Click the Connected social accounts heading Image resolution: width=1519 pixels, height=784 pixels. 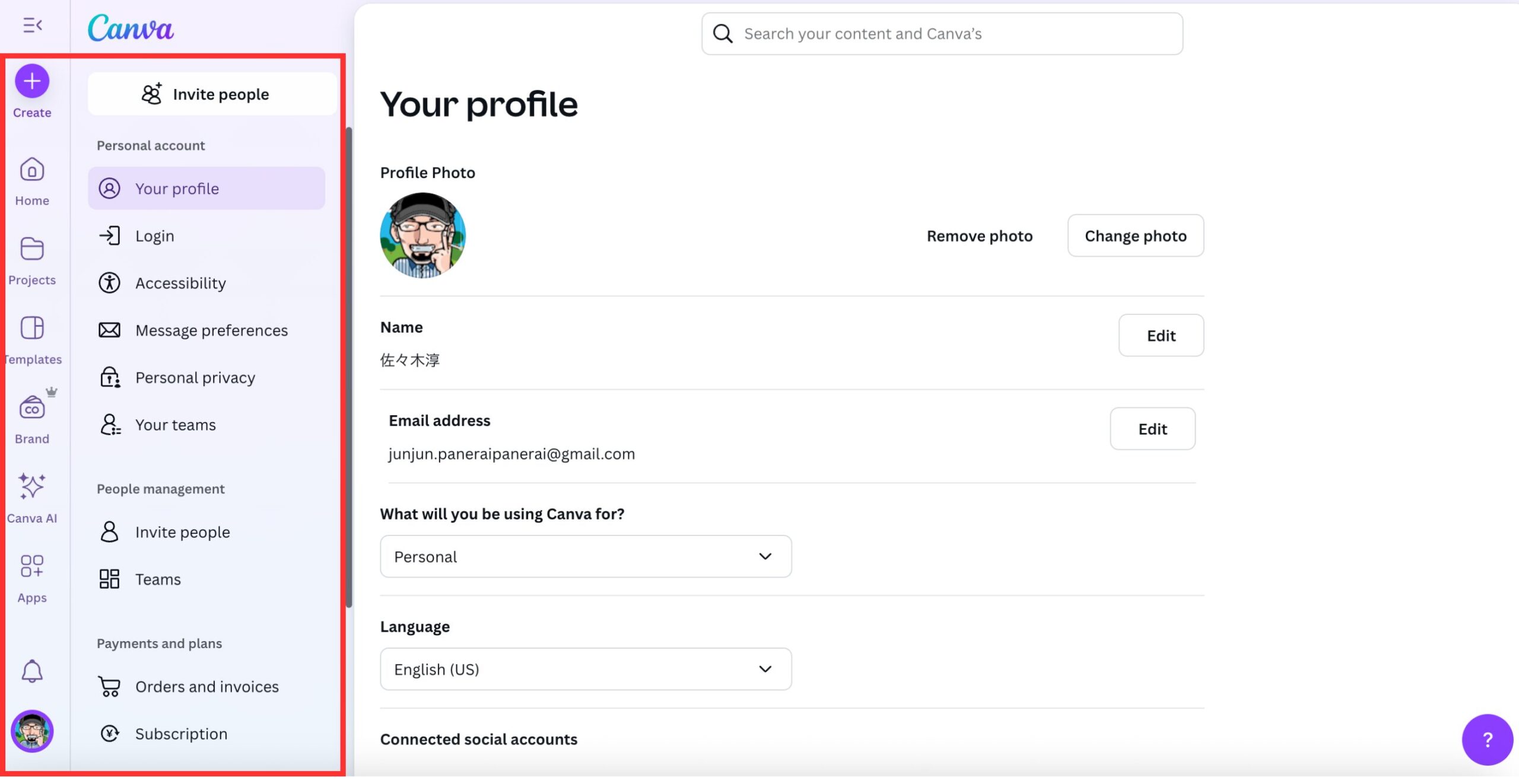tap(479, 740)
